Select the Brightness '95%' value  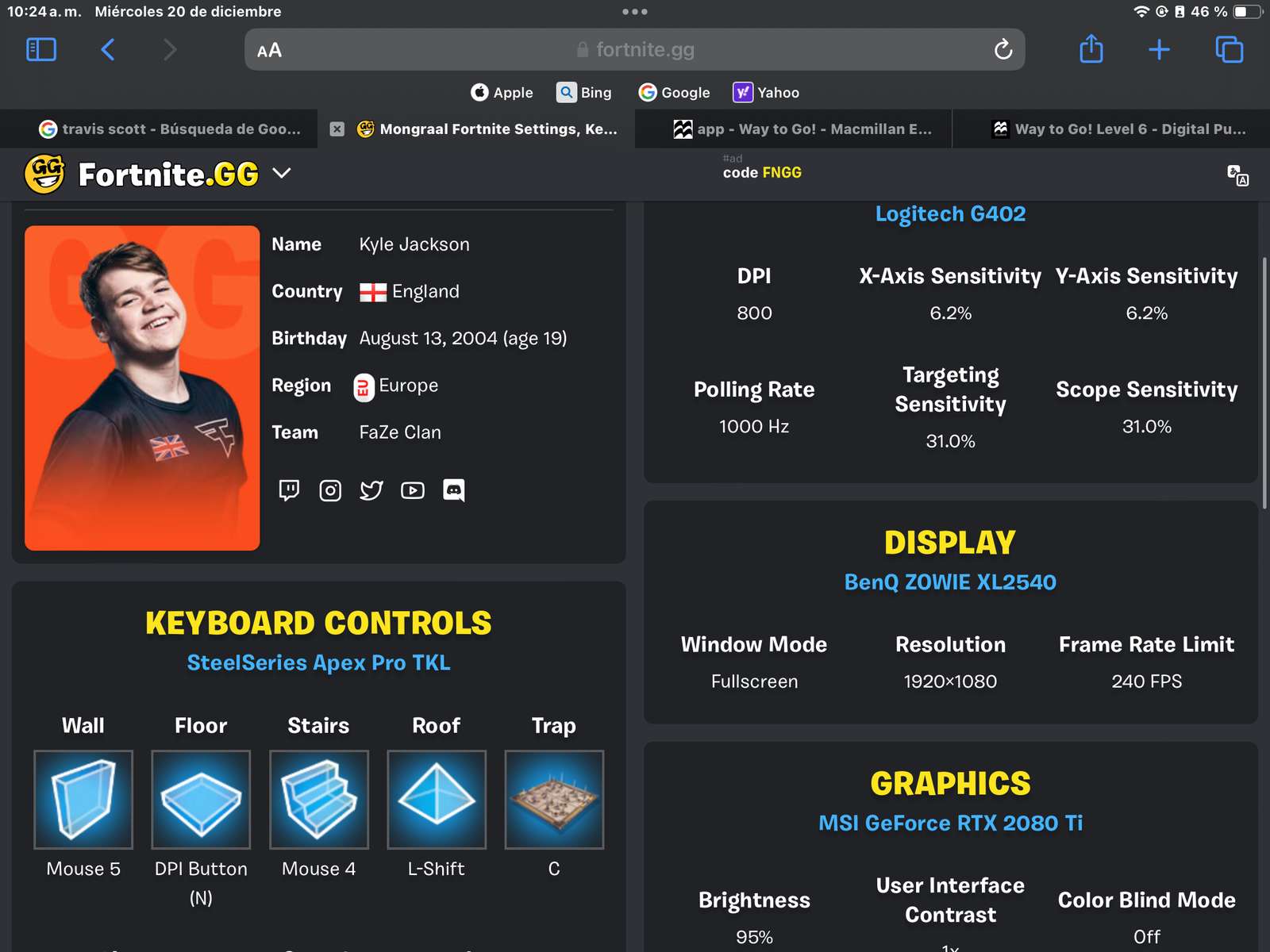coord(754,938)
